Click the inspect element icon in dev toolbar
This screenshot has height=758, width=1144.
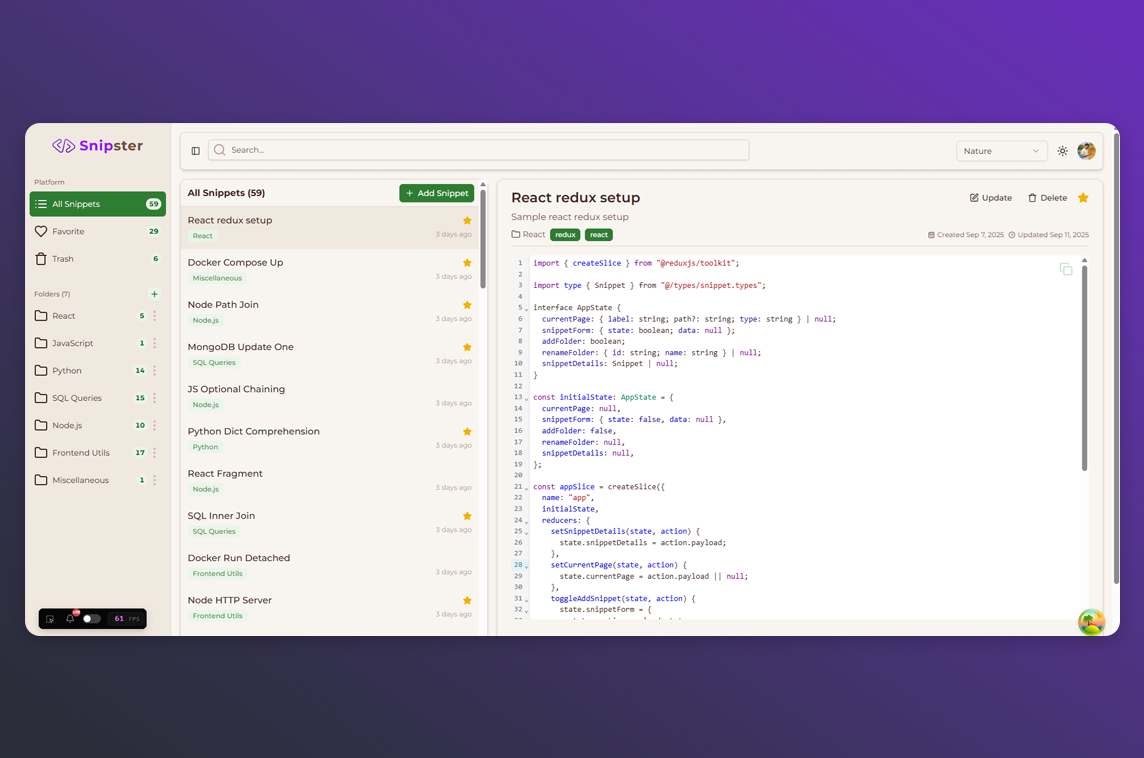pos(51,619)
